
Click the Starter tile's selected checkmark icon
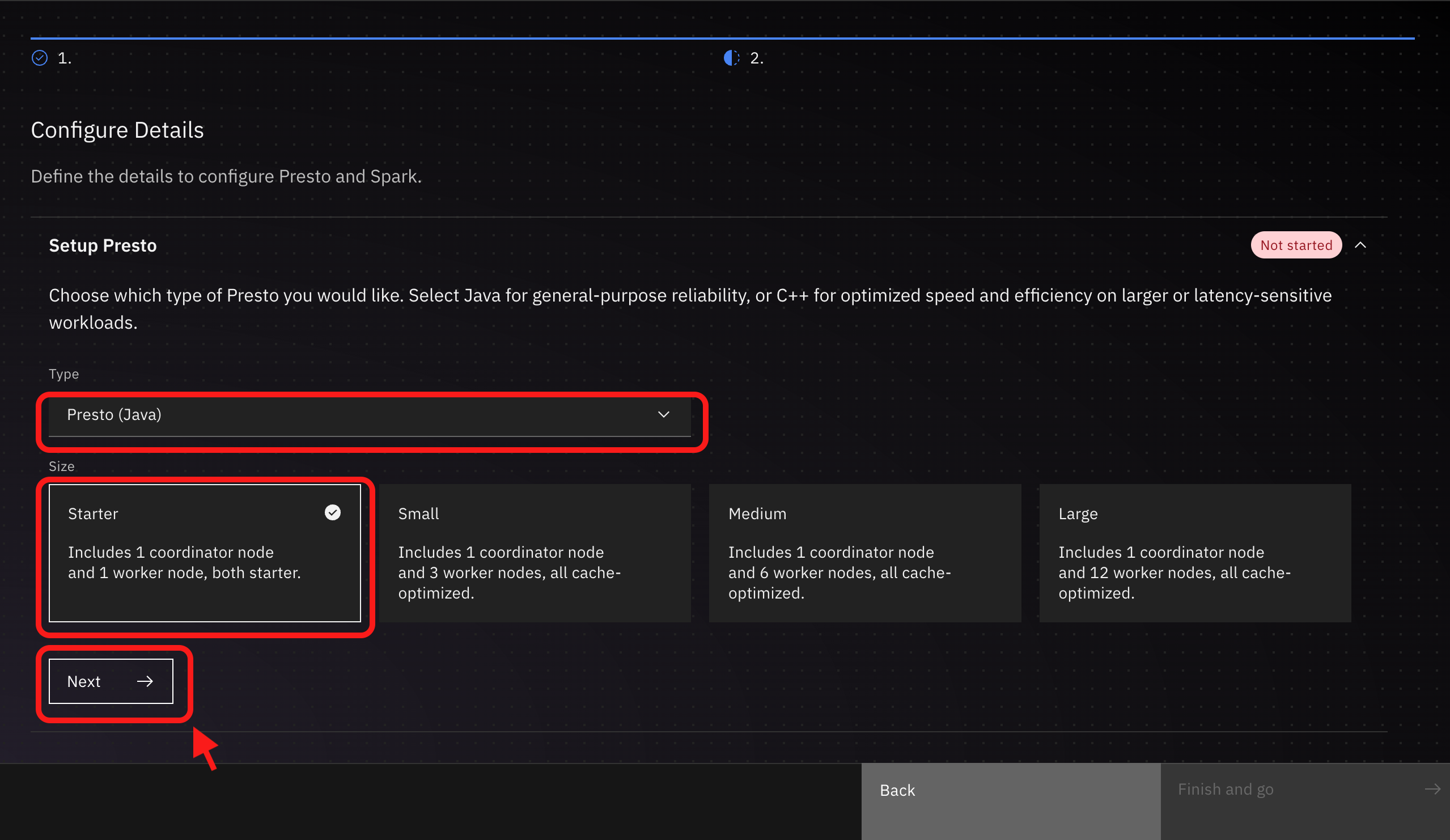[x=333, y=512]
